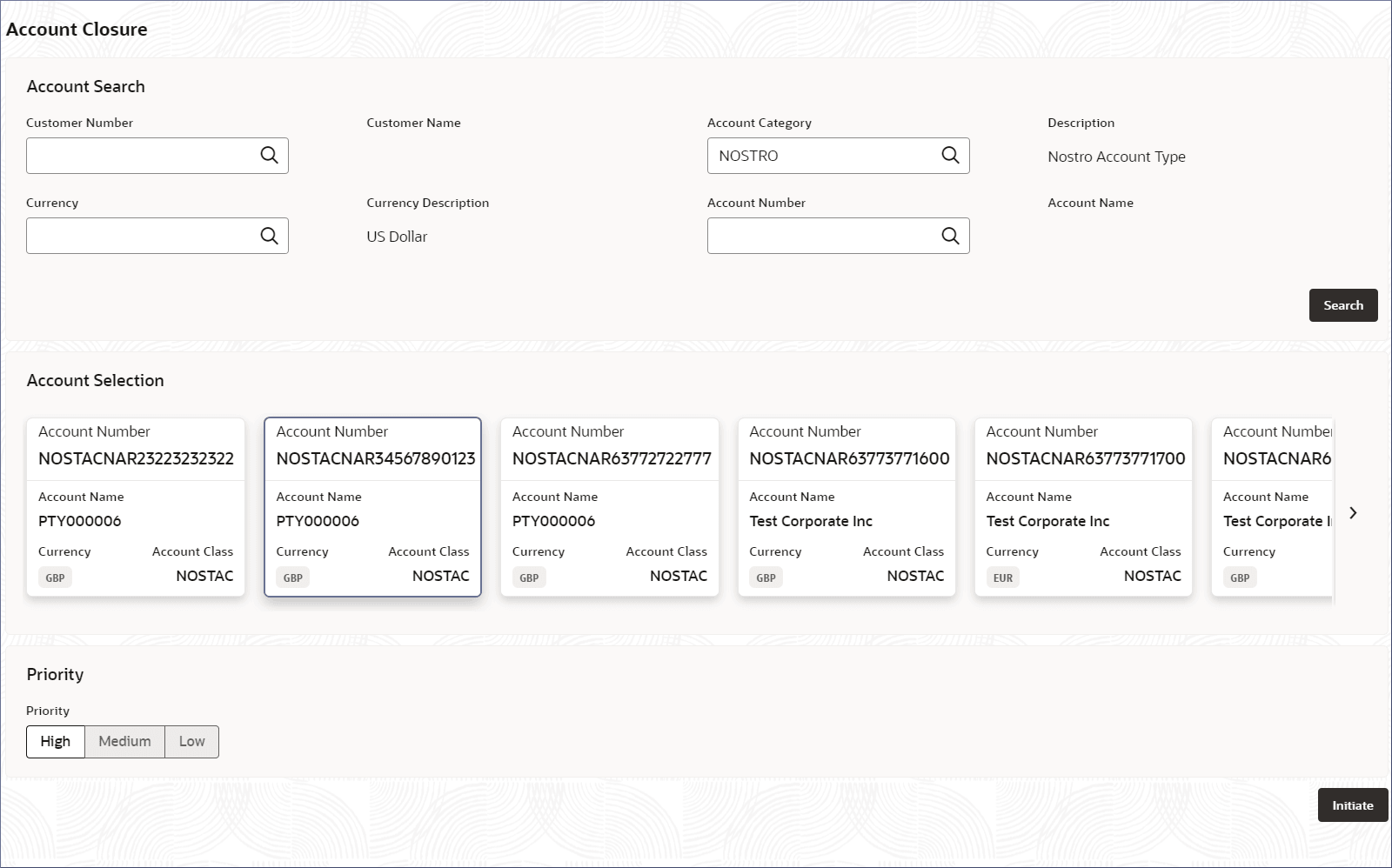Viewport: 1392px width, 868px height.
Task: Select account card NOSTACNAR23223232322
Action: tap(136, 507)
